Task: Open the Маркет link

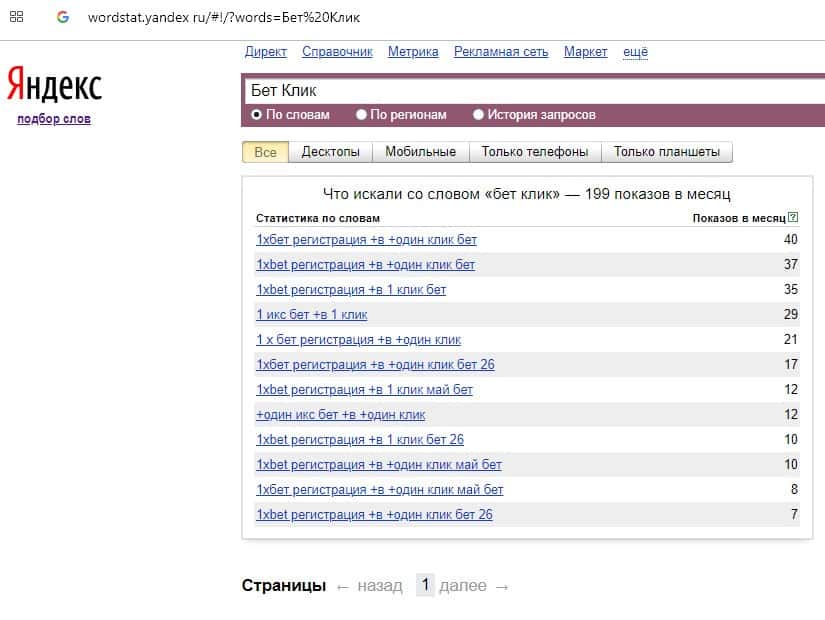Action: (586, 52)
